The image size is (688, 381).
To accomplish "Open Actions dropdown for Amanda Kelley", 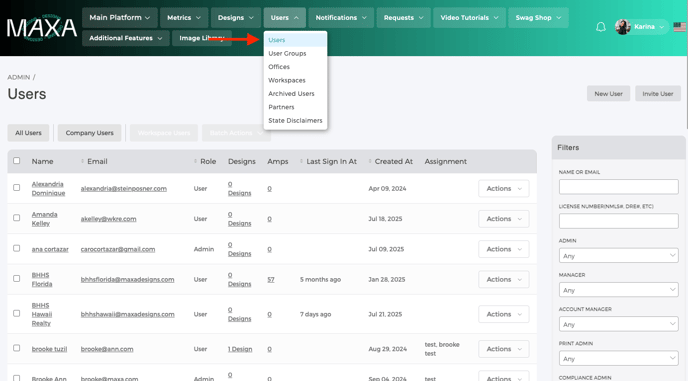I will [504, 219].
